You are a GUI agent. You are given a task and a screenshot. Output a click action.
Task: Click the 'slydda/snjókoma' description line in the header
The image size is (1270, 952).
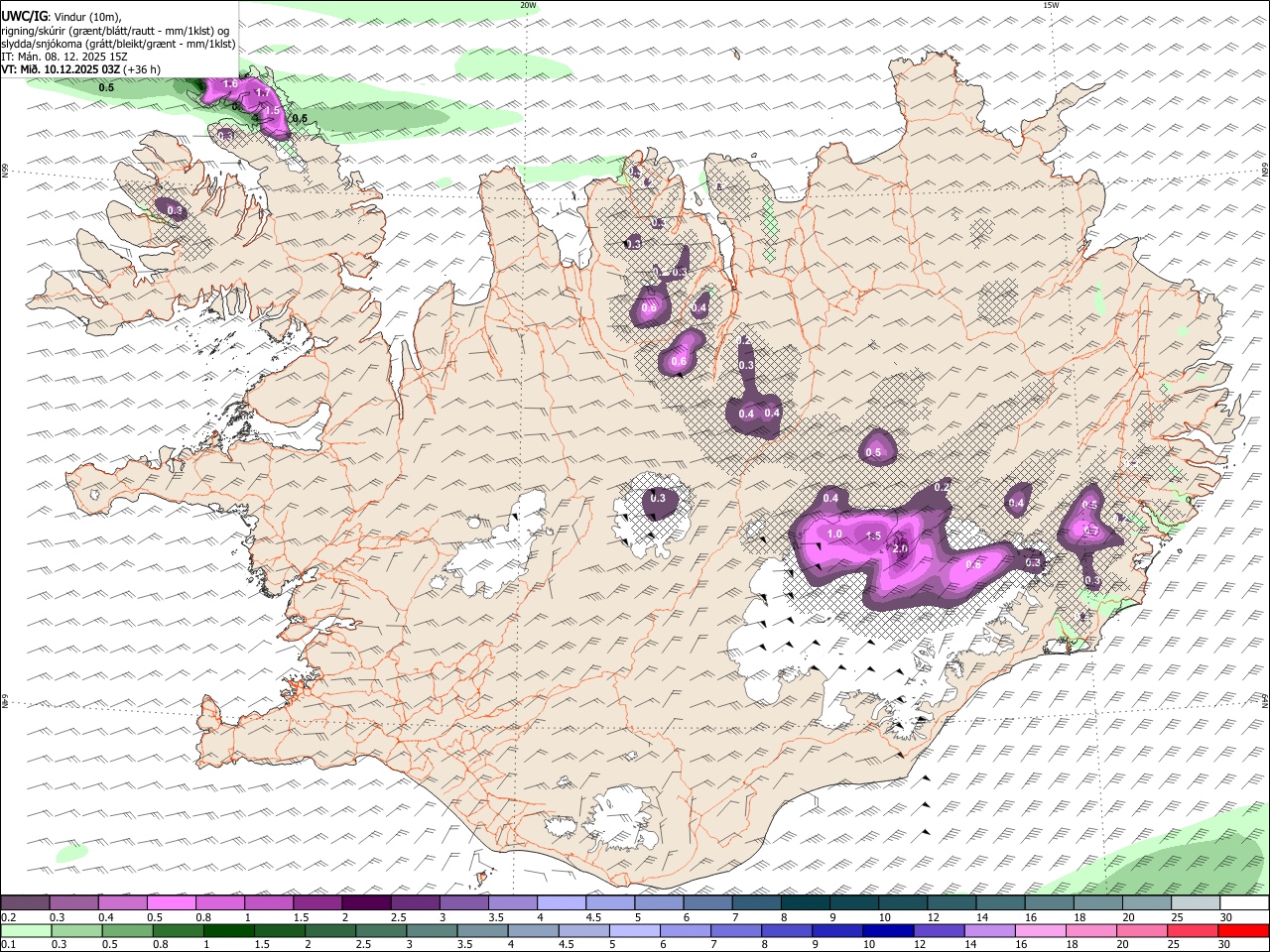118,44
